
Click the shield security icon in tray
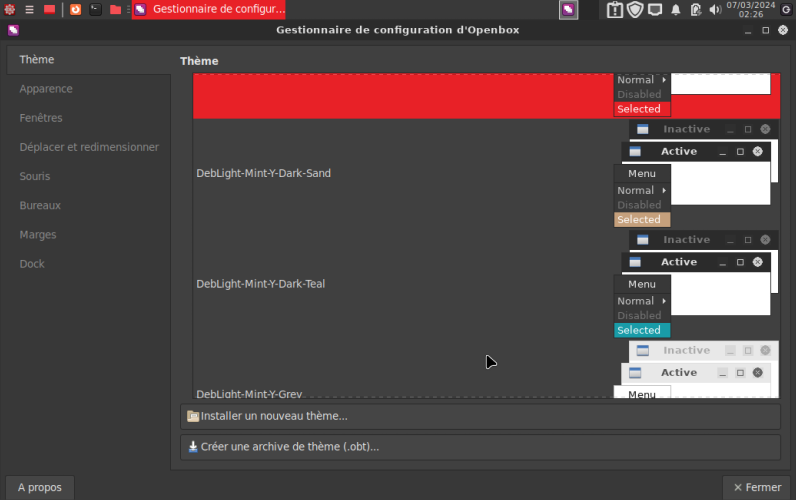[x=635, y=10]
